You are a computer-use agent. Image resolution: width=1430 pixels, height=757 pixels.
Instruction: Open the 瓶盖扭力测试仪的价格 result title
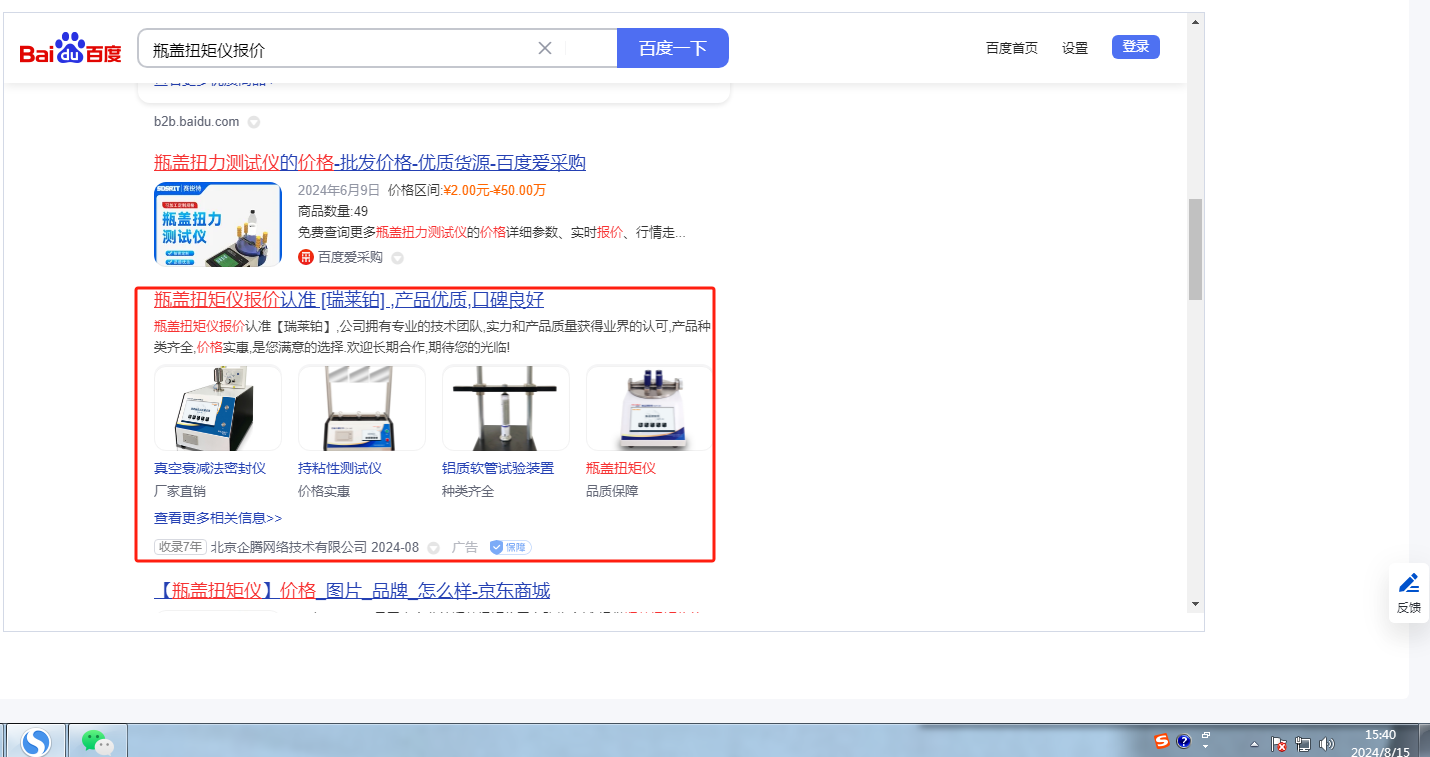pyautogui.click(x=370, y=163)
